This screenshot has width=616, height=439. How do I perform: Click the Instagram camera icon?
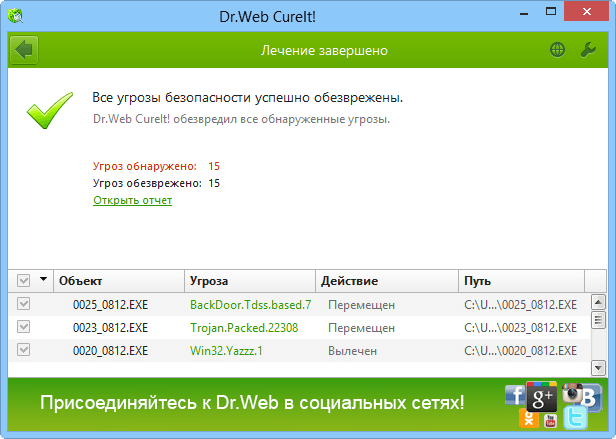pyautogui.click(x=572, y=393)
